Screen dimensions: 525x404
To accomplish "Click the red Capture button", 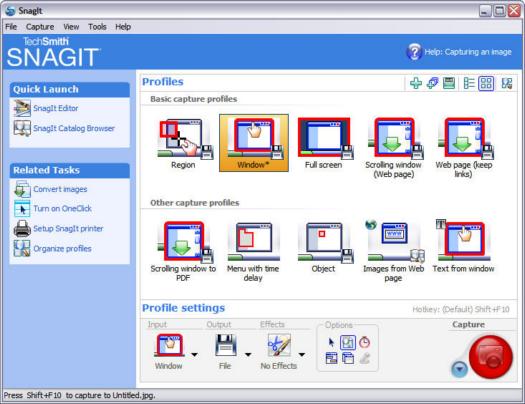I will pyautogui.click(x=490, y=357).
